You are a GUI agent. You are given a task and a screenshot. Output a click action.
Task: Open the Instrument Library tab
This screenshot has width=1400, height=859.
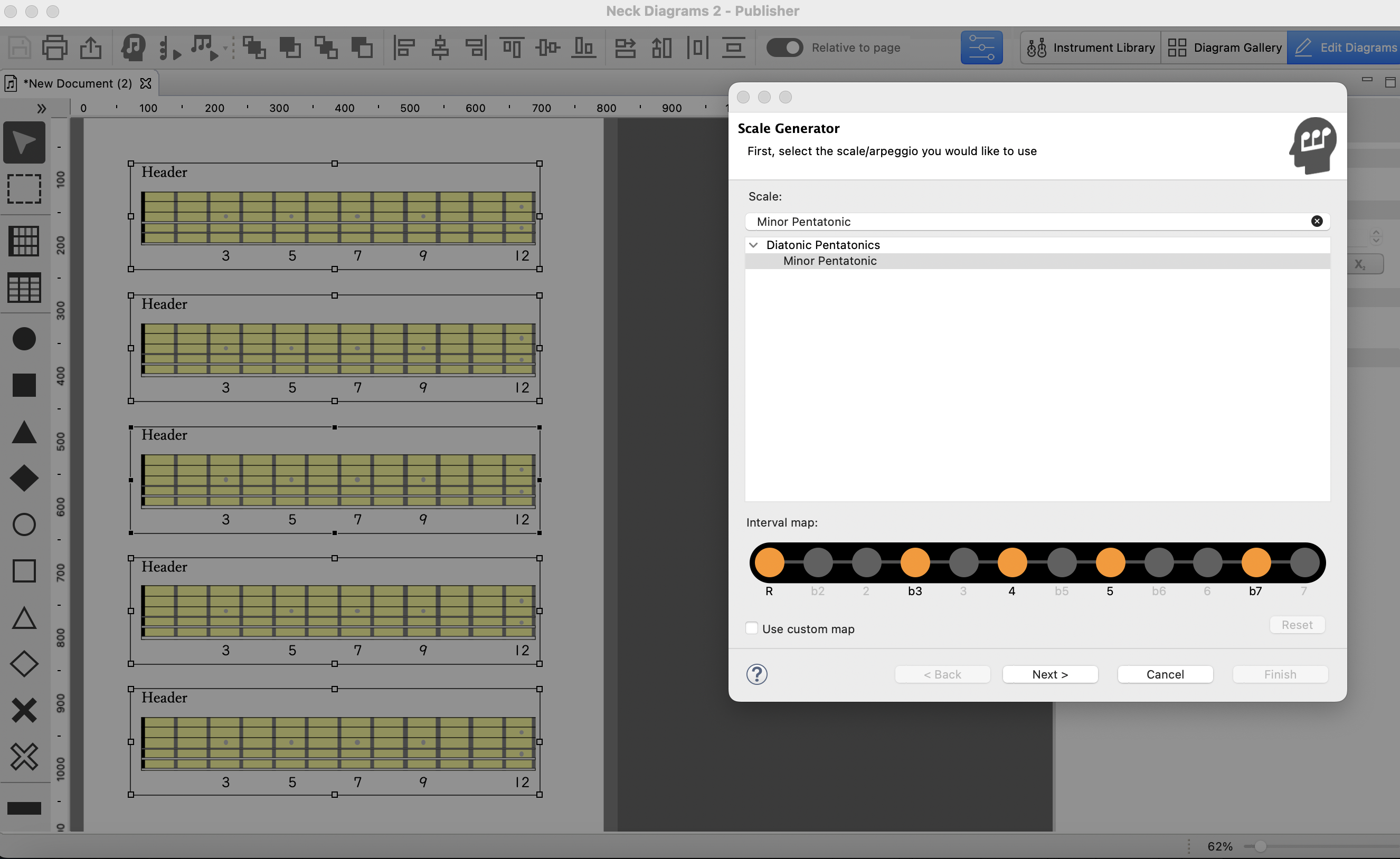point(1090,47)
